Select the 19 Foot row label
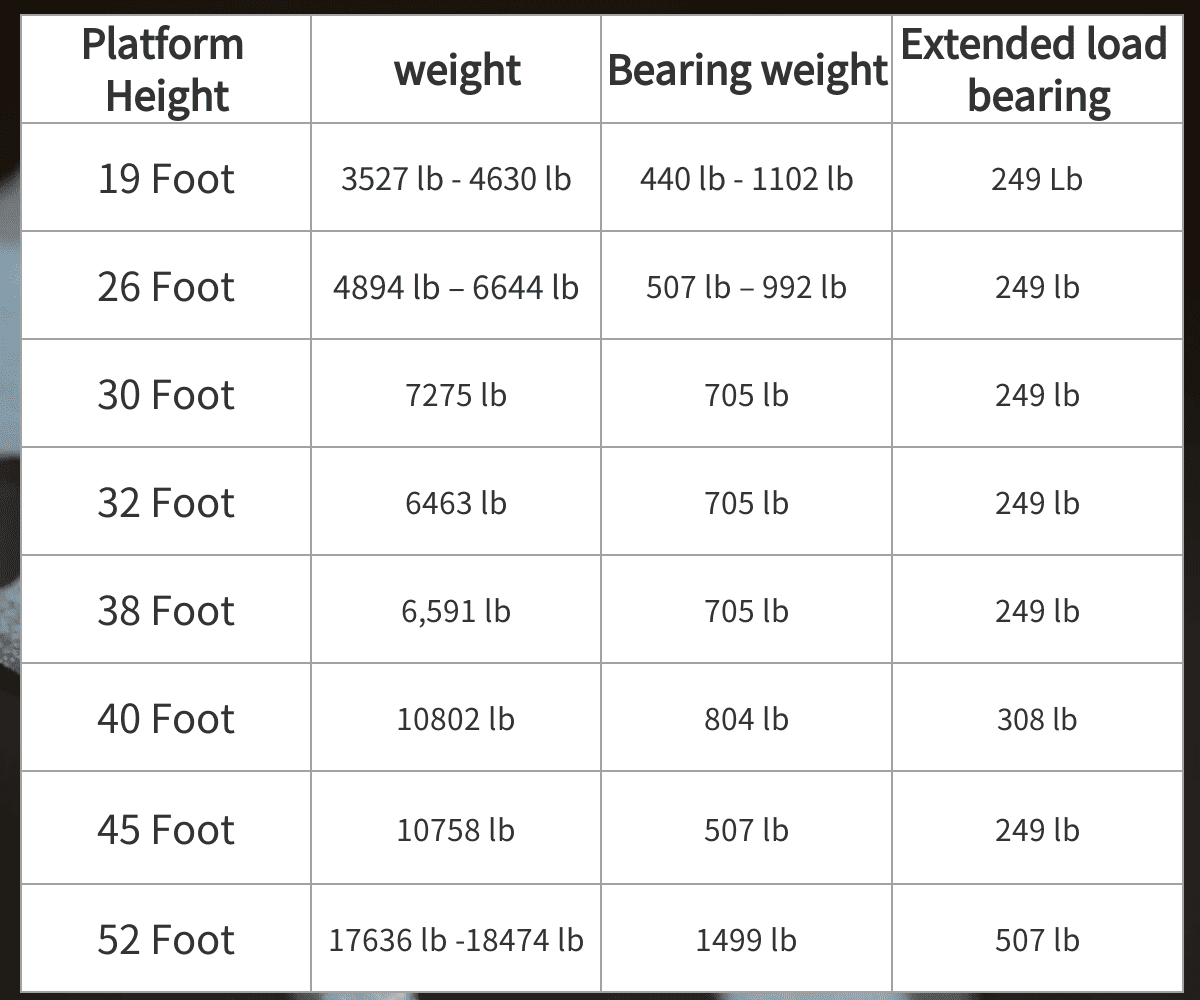The height and width of the screenshot is (1000, 1200). (x=166, y=179)
